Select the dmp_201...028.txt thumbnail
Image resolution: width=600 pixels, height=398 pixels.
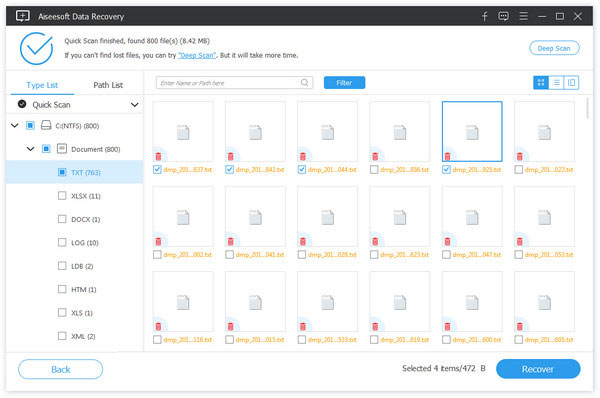click(x=328, y=216)
